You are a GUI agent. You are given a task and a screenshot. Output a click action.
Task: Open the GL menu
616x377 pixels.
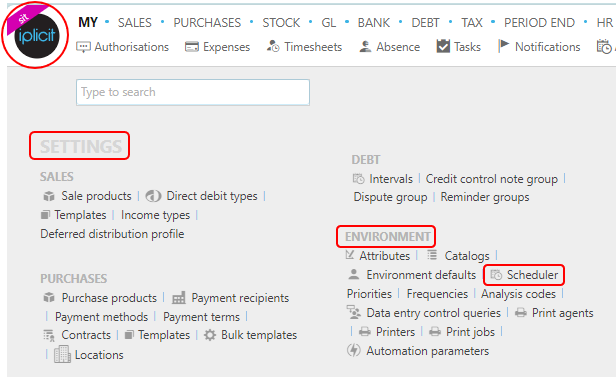point(329,23)
